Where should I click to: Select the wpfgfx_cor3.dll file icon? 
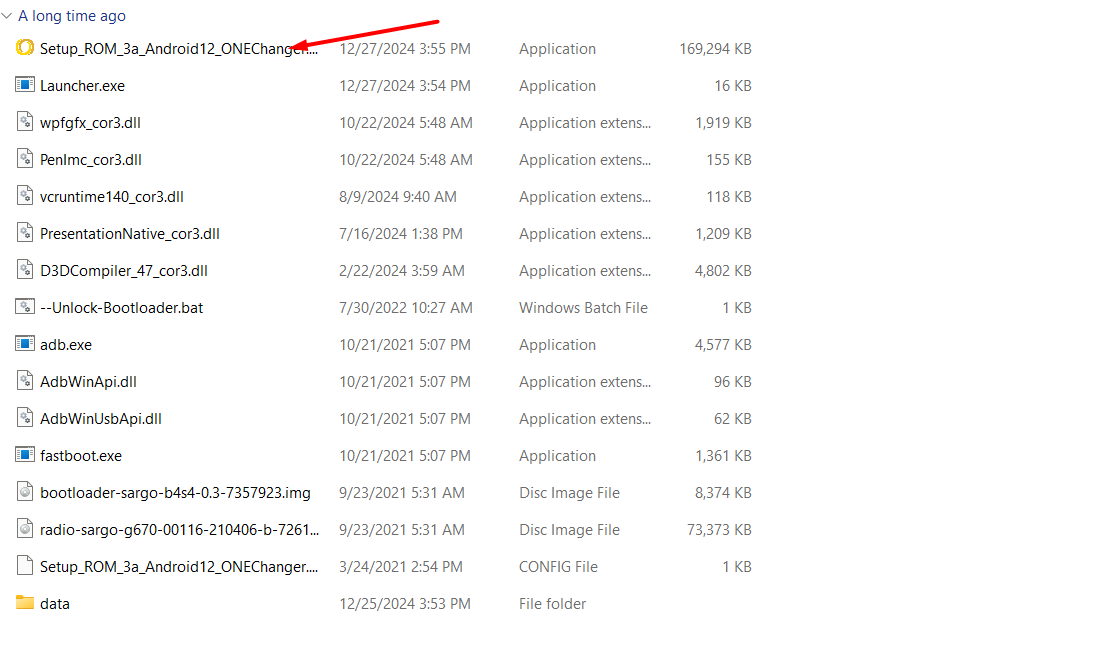[25, 122]
